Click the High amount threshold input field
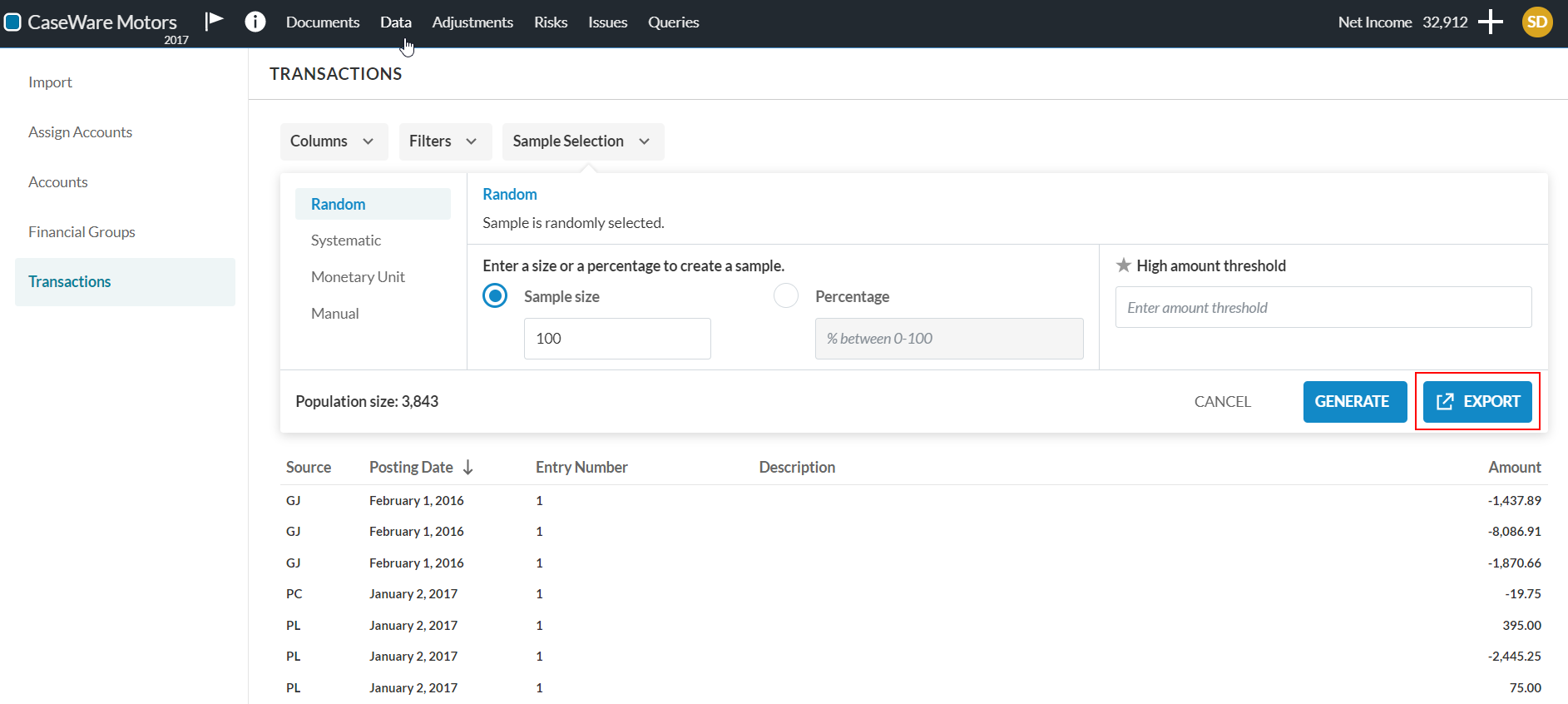 (x=1323, y=308)
